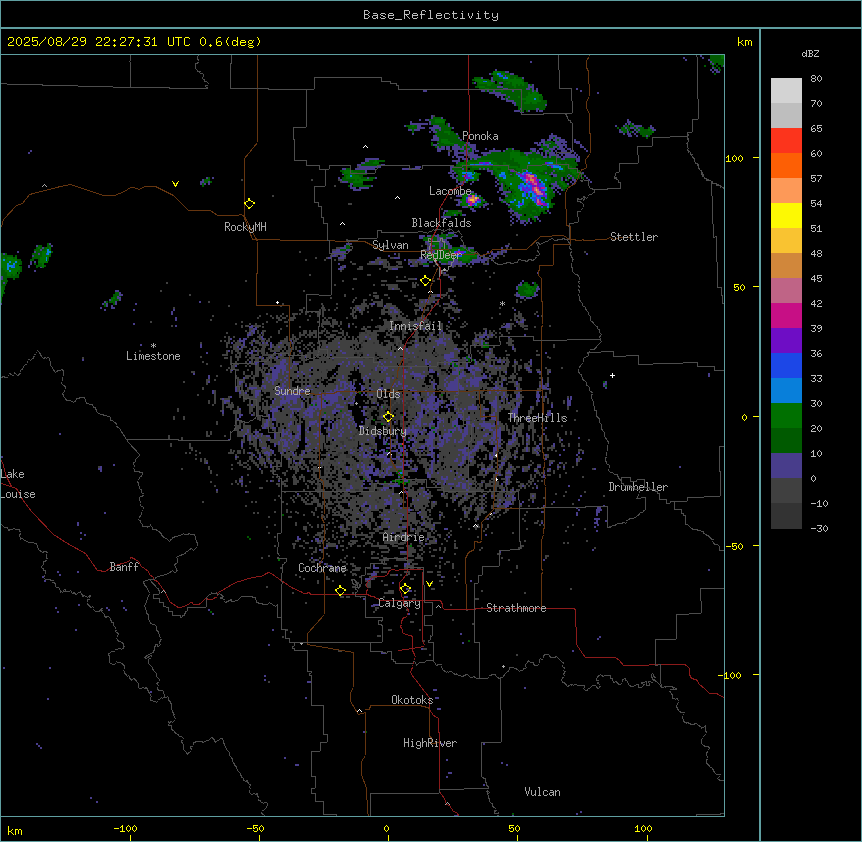Screen dimensions: 862x842
Task: Click the Okotoks label
Action: pos(412,700)
